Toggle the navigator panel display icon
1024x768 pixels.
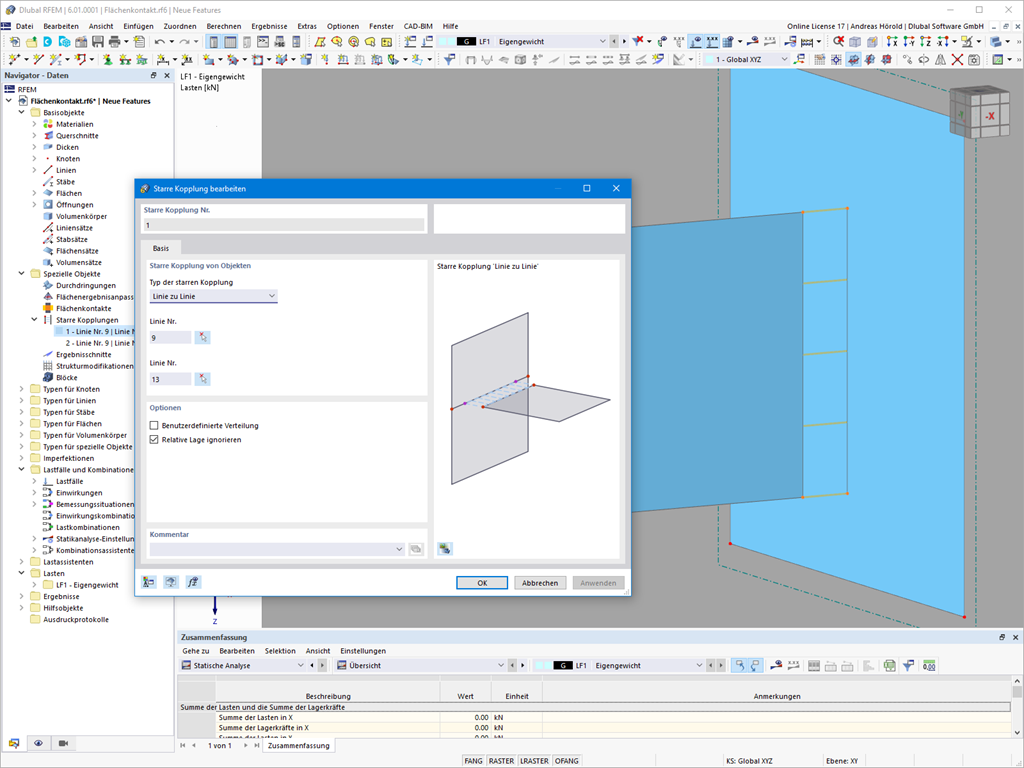(x=214, y=42)
